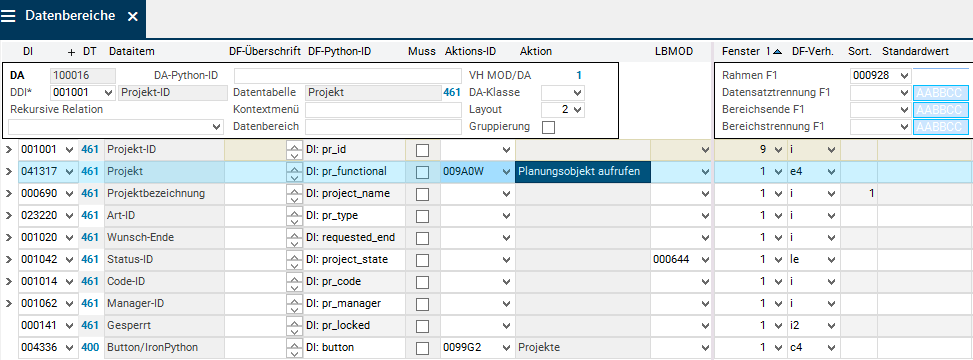Open the Bereichsende F1 dropdown
Image resolution: width=973 pixels, height=360 pixels.
tap(903, 110)
